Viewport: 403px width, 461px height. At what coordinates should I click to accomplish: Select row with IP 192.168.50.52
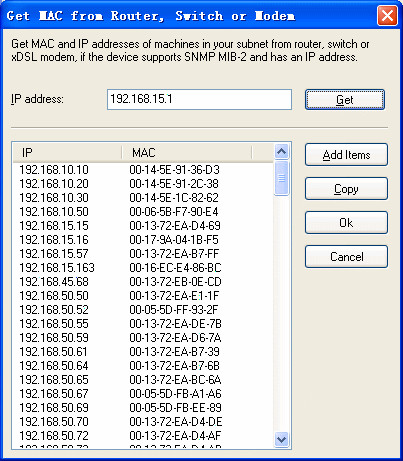tap(143, 310)
